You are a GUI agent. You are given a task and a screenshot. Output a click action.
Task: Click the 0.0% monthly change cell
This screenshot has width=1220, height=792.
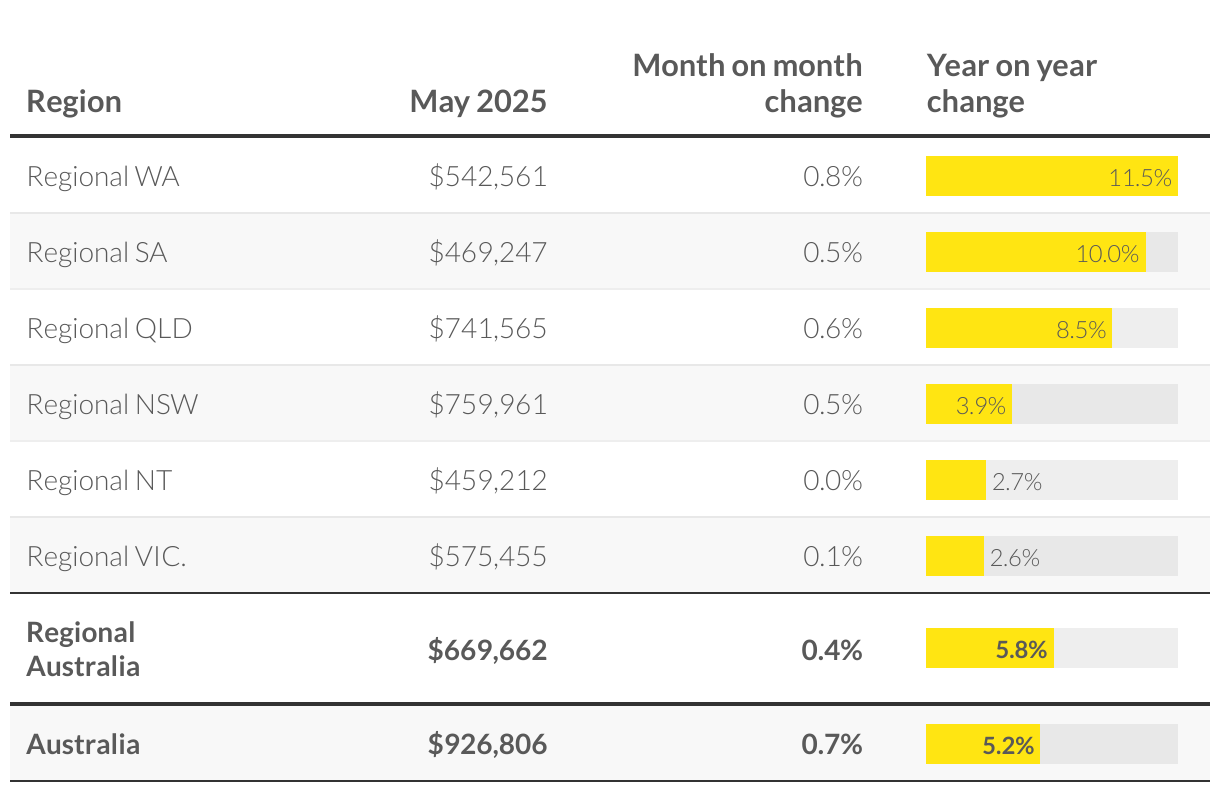832,481
